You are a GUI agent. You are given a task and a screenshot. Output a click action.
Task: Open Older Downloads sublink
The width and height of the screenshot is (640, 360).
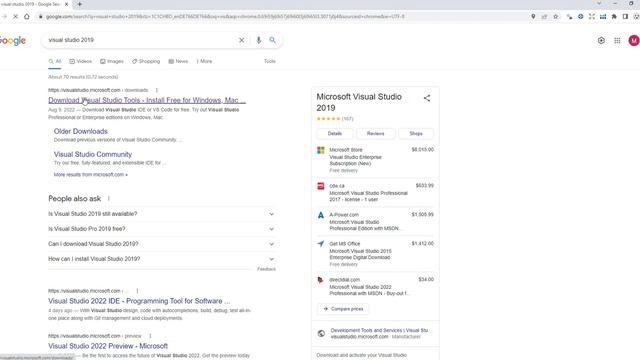81,131
